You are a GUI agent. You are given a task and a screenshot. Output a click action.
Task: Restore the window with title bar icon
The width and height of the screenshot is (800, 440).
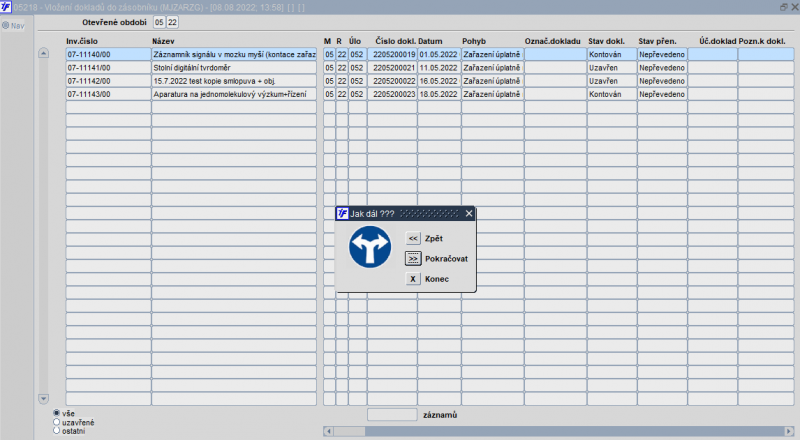784,7
